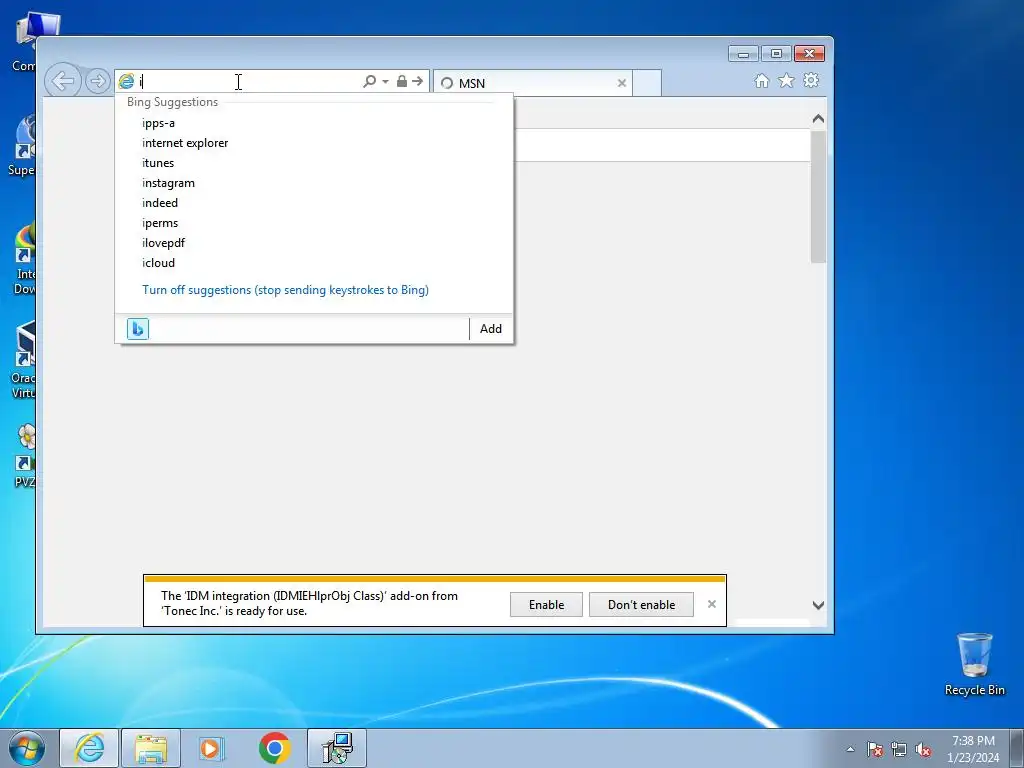Click the Go arrow in address bar
The image size is (1024, 768).
pos(417,81)
